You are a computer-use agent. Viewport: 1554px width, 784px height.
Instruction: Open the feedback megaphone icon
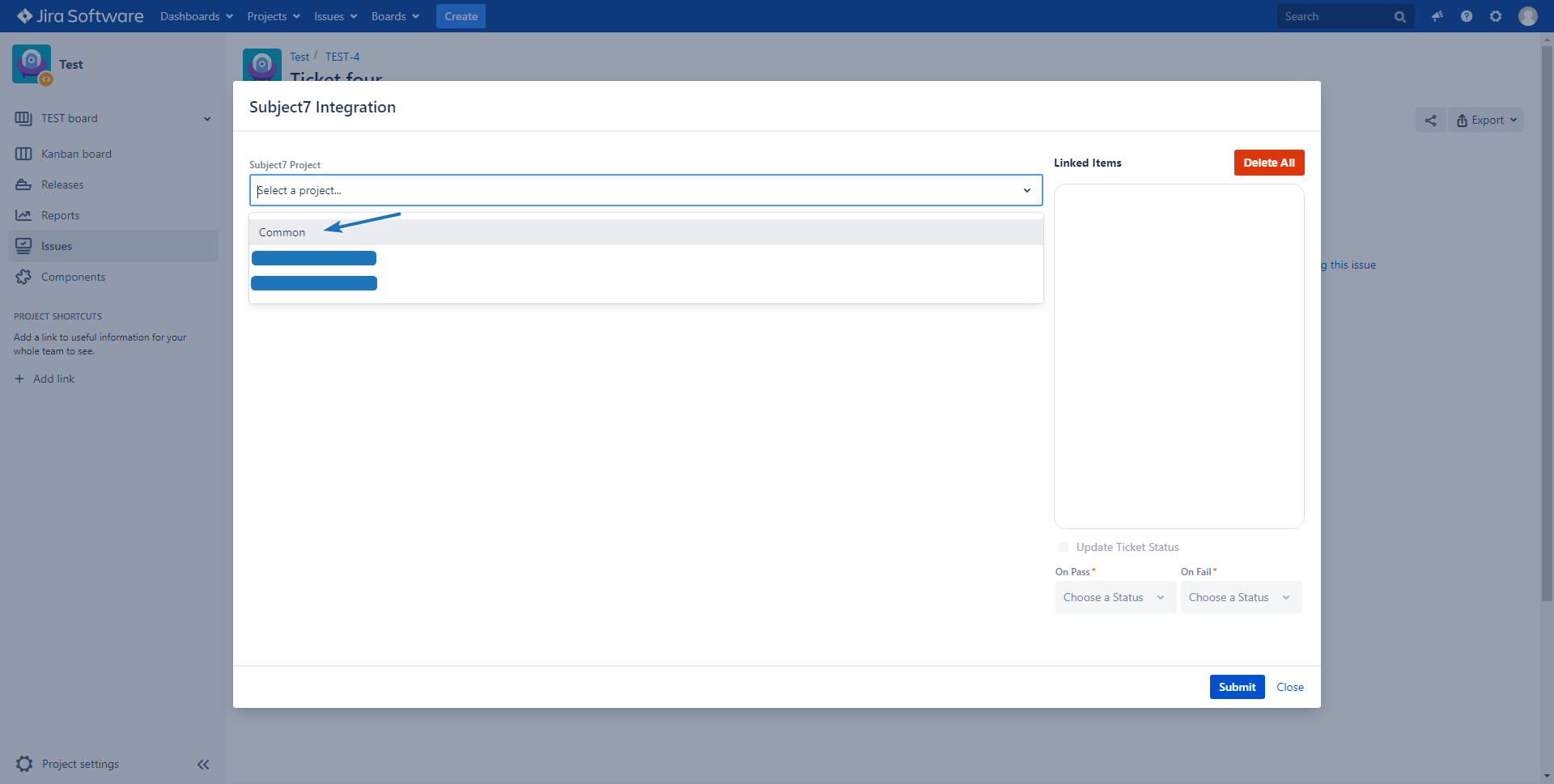tap(1437, 16)
